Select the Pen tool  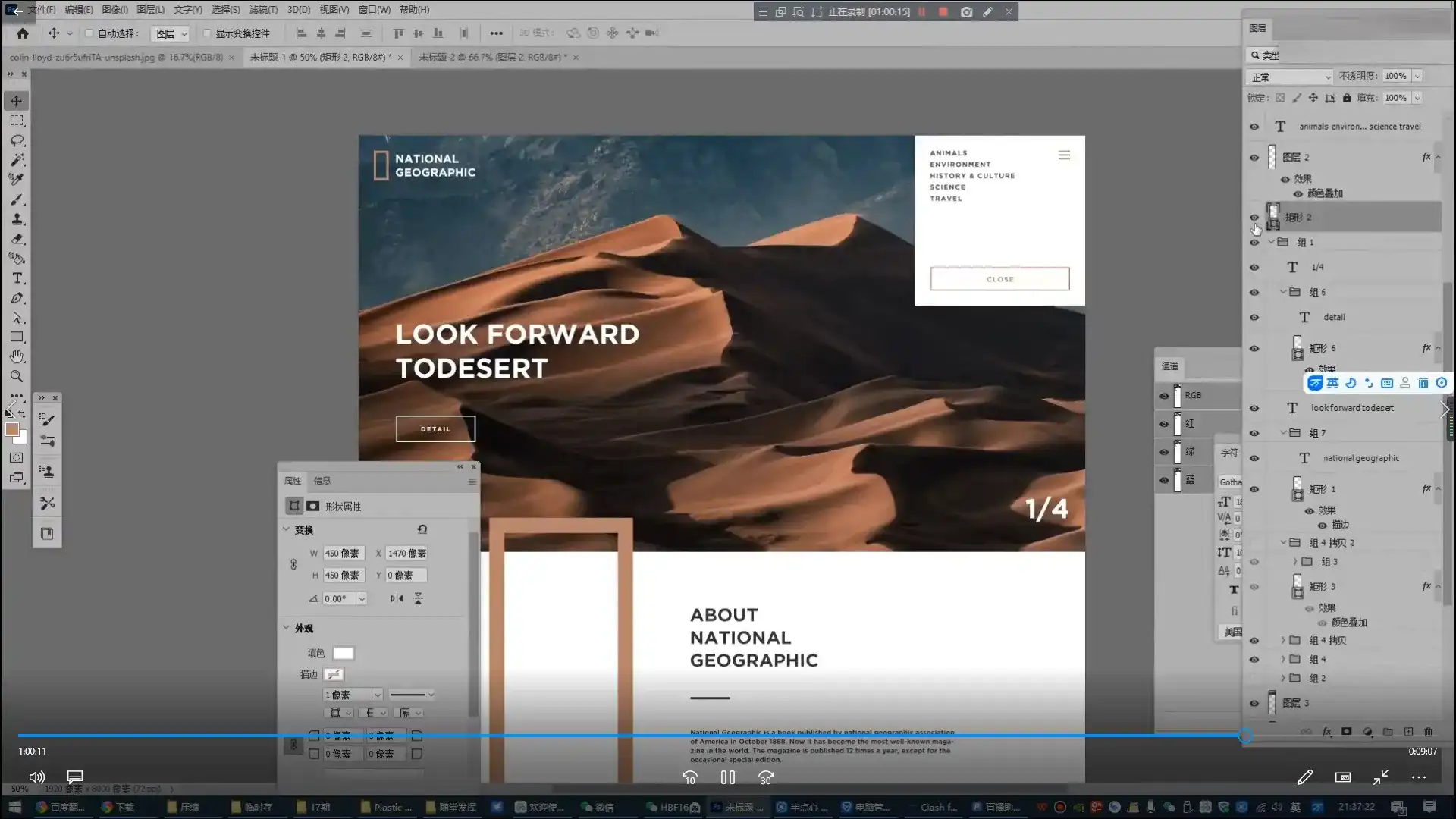17,298
